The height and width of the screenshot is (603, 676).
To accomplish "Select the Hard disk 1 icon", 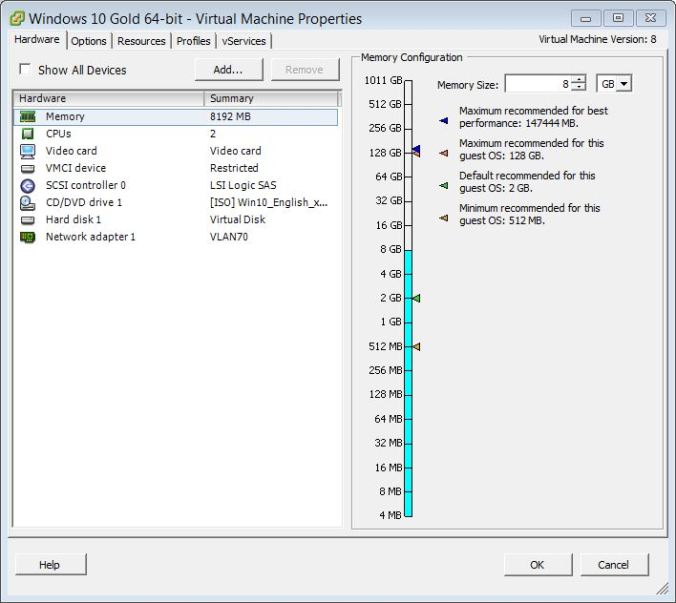I will 28,219.
